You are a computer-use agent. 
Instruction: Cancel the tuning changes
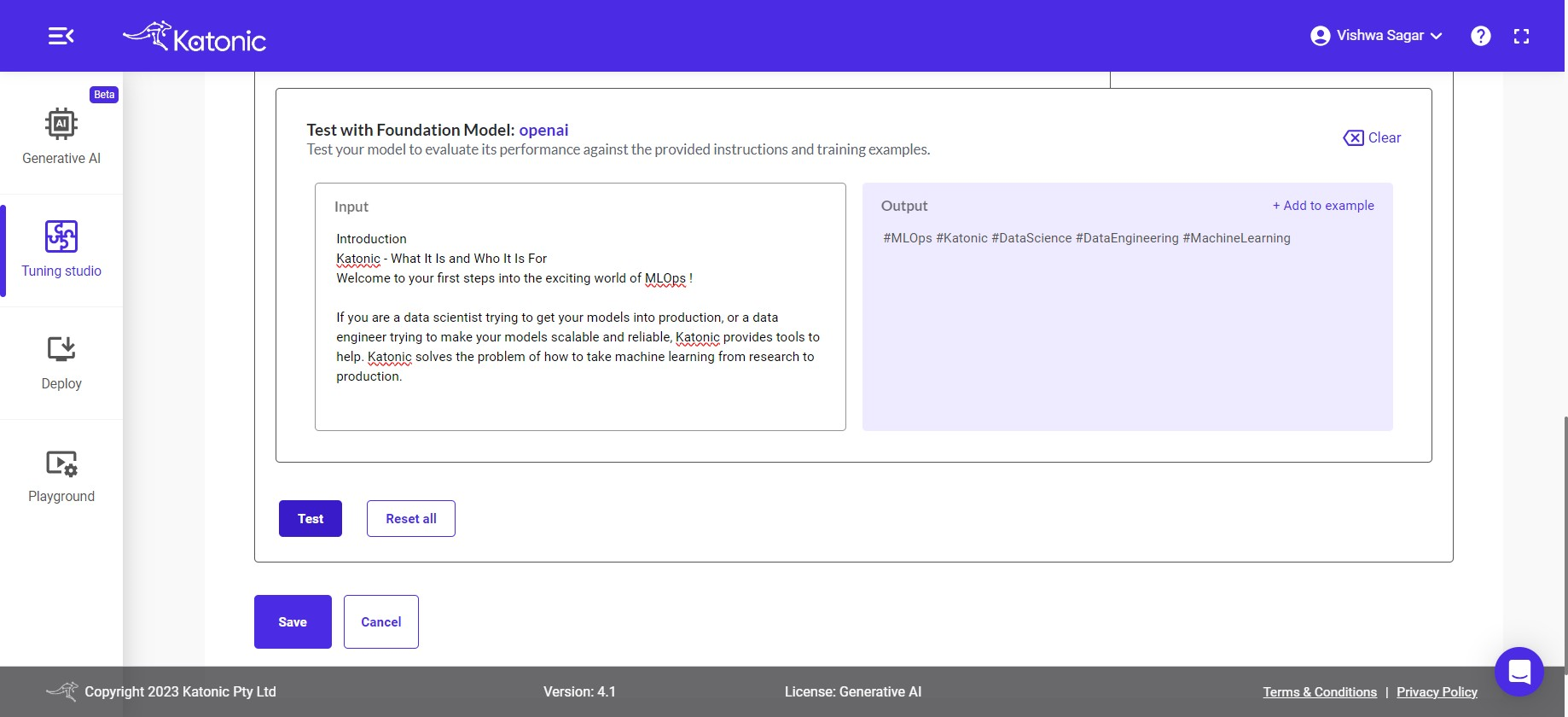pos(381,621)
